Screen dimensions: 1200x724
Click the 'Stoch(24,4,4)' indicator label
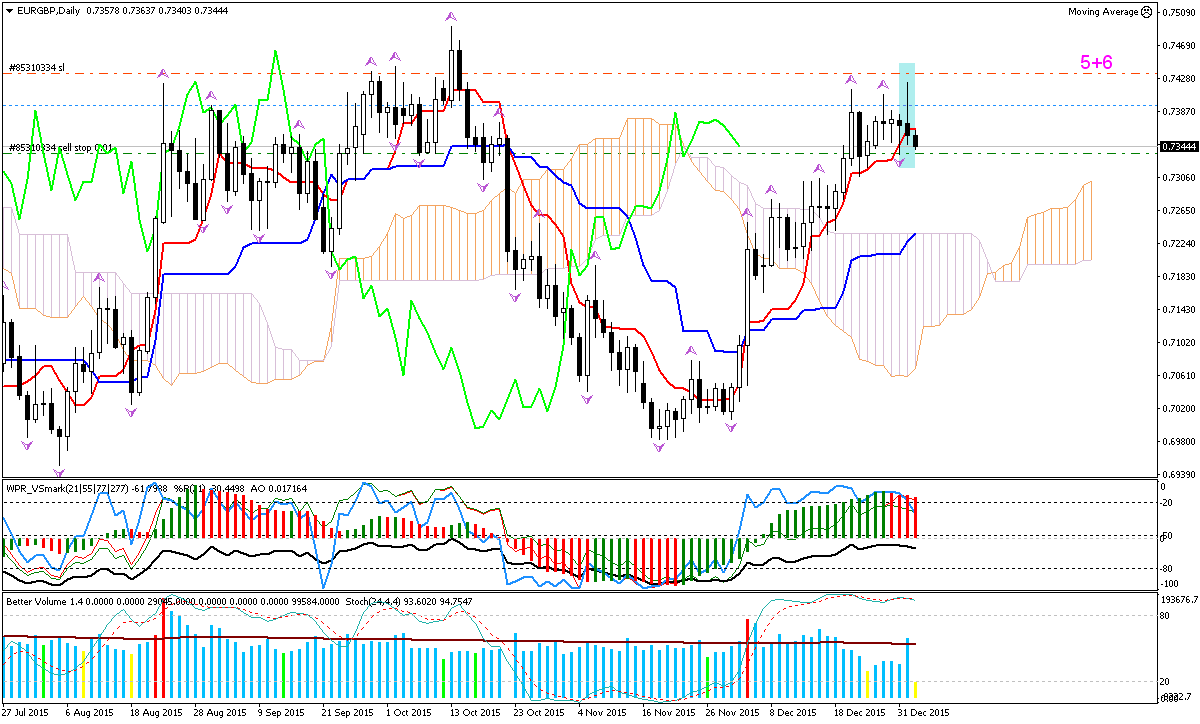tap(374, 601)
